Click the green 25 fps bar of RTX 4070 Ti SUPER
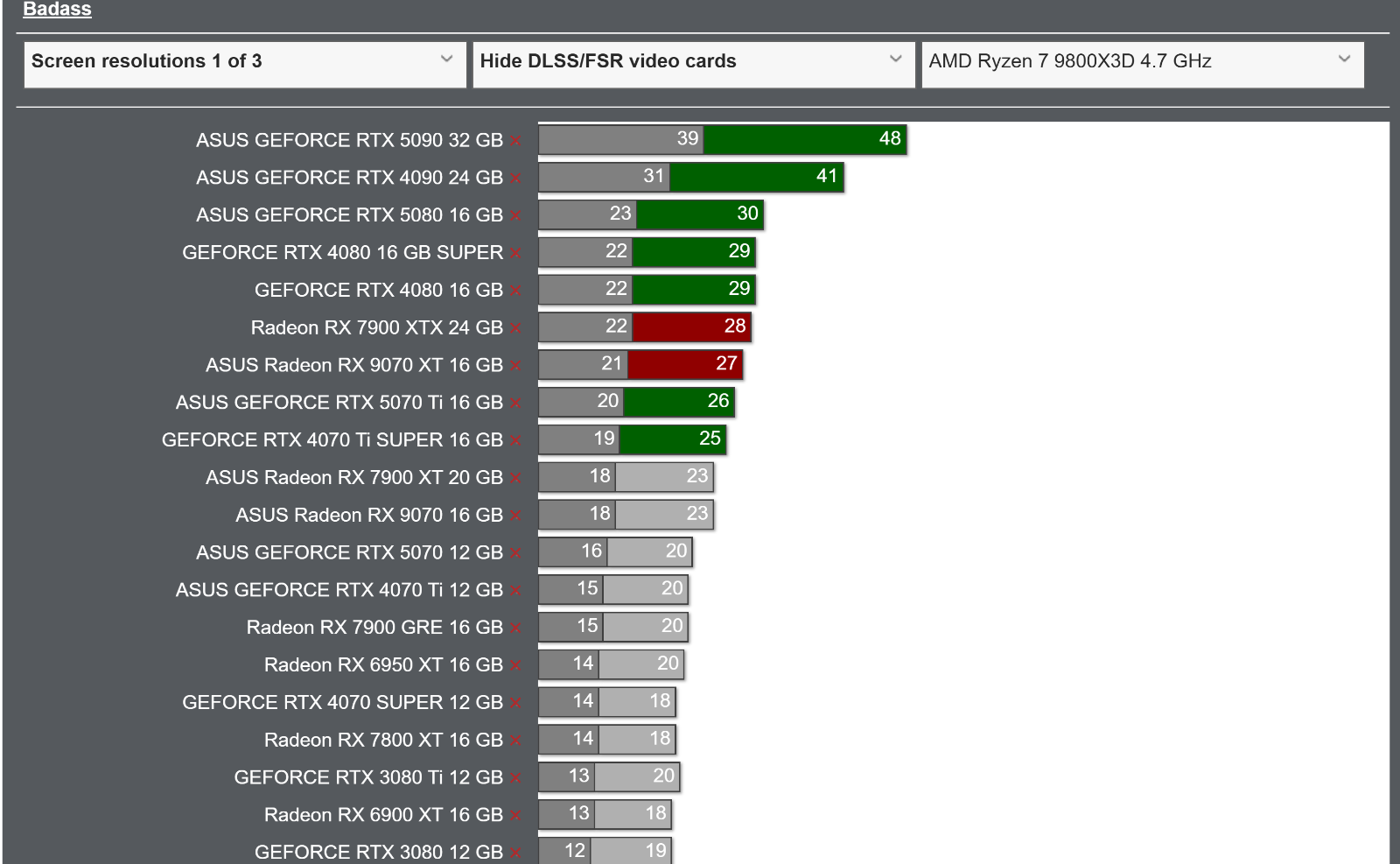The height and width of the screenshot is (864, 1400). pyautogui.click(x=673, y=439)
